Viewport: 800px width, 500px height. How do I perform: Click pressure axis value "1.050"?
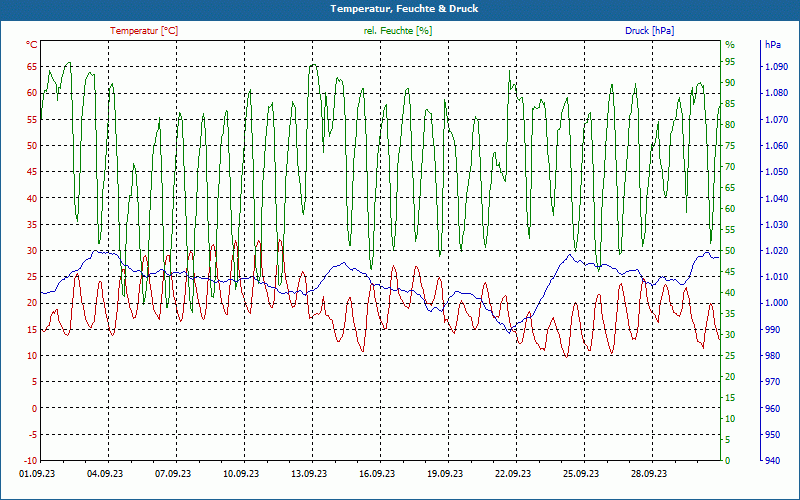click(777, 171)
